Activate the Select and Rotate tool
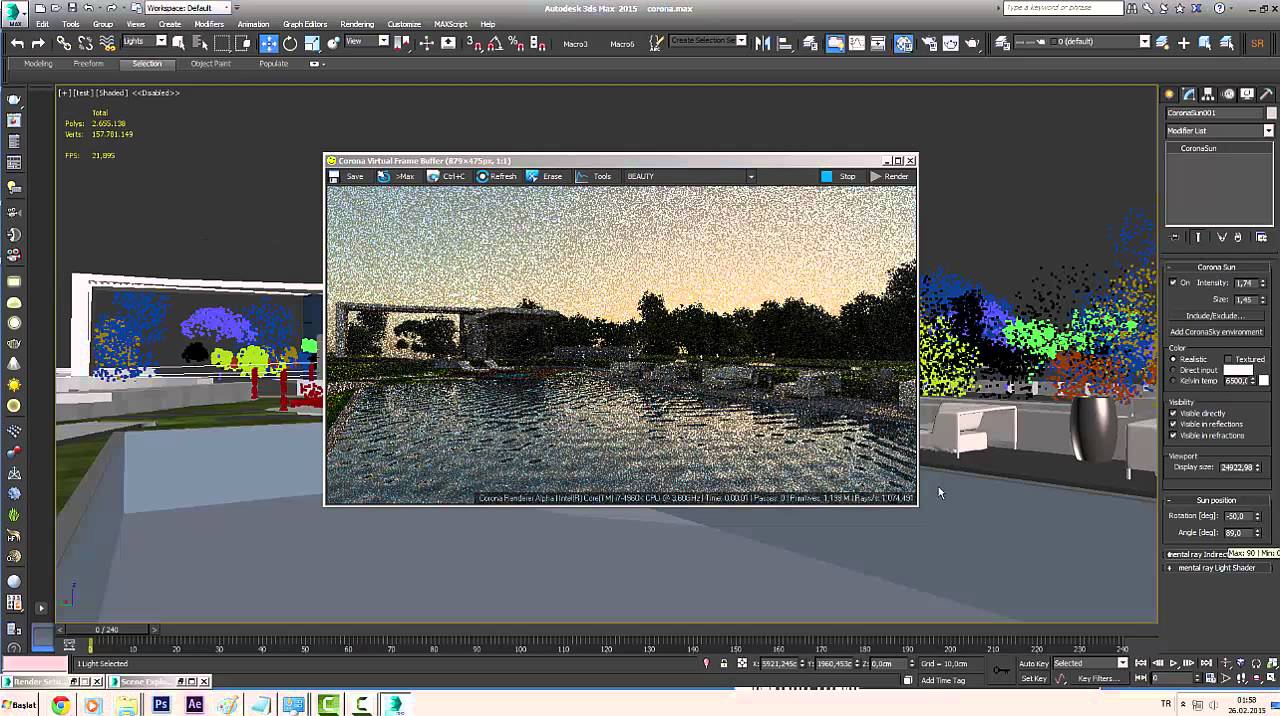Image resolution: width=1280 pixels, height=716 pixels. click(290, 43)
